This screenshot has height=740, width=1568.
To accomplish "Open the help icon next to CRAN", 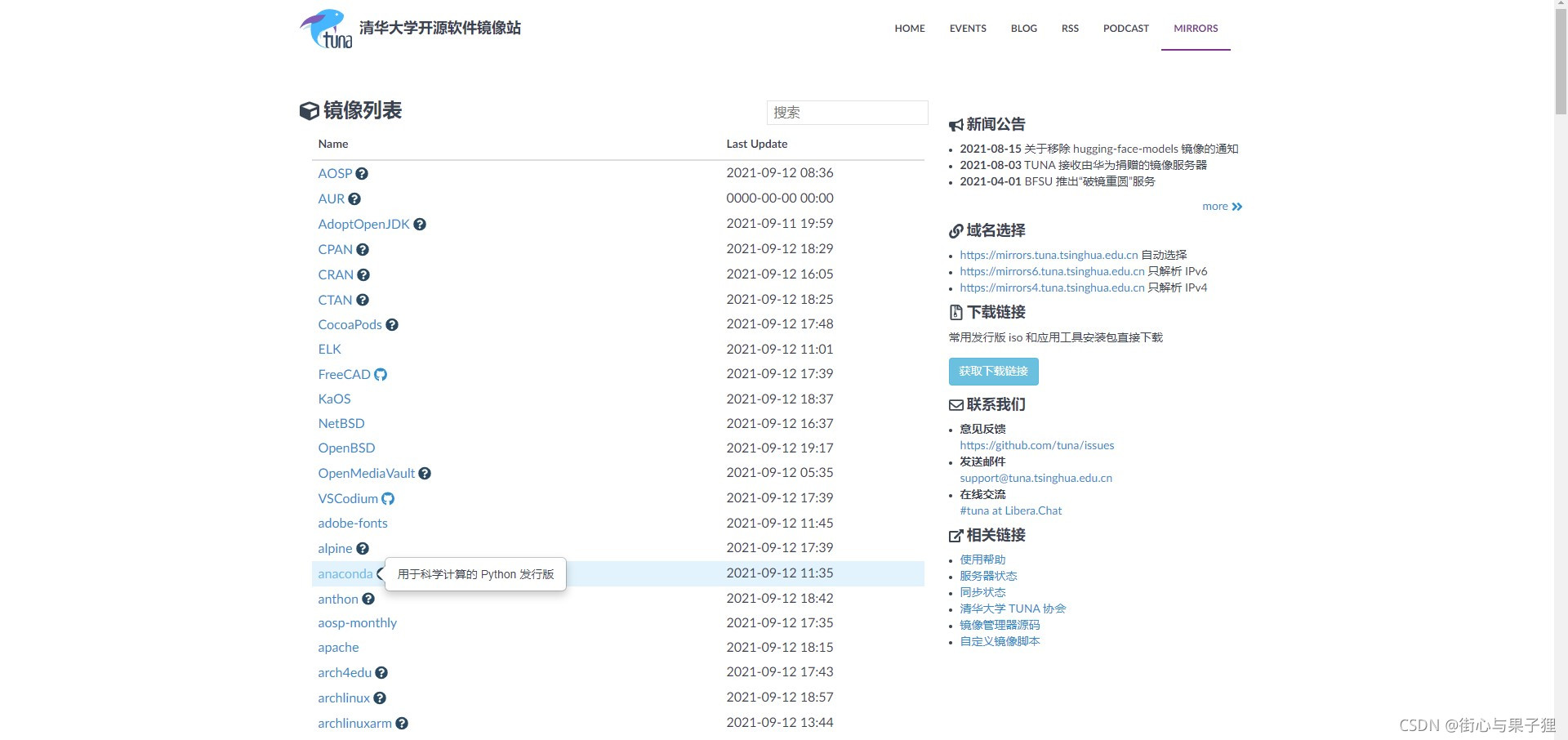I will tap(363, 275).
